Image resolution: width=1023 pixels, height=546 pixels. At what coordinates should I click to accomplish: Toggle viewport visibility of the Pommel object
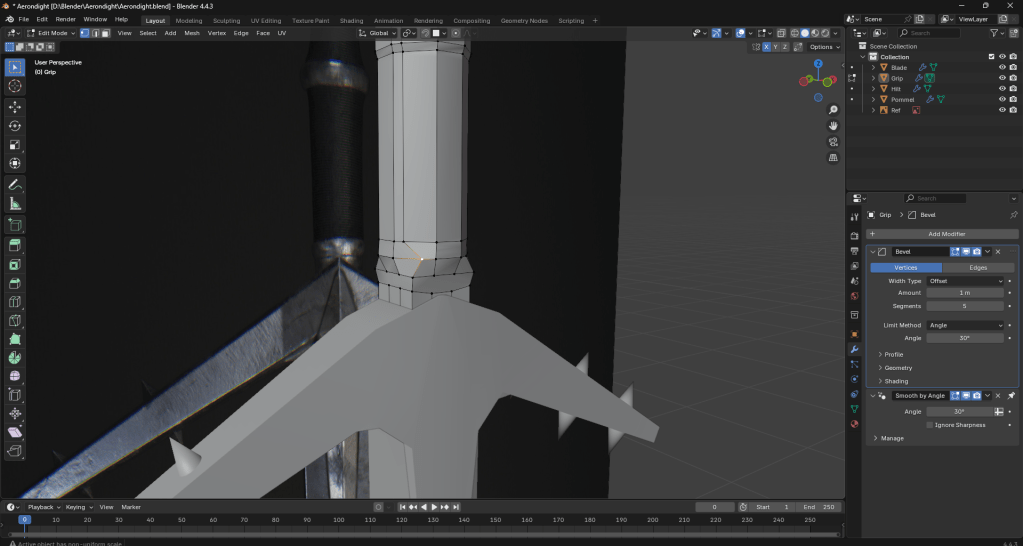click(x=1001, y=99)
